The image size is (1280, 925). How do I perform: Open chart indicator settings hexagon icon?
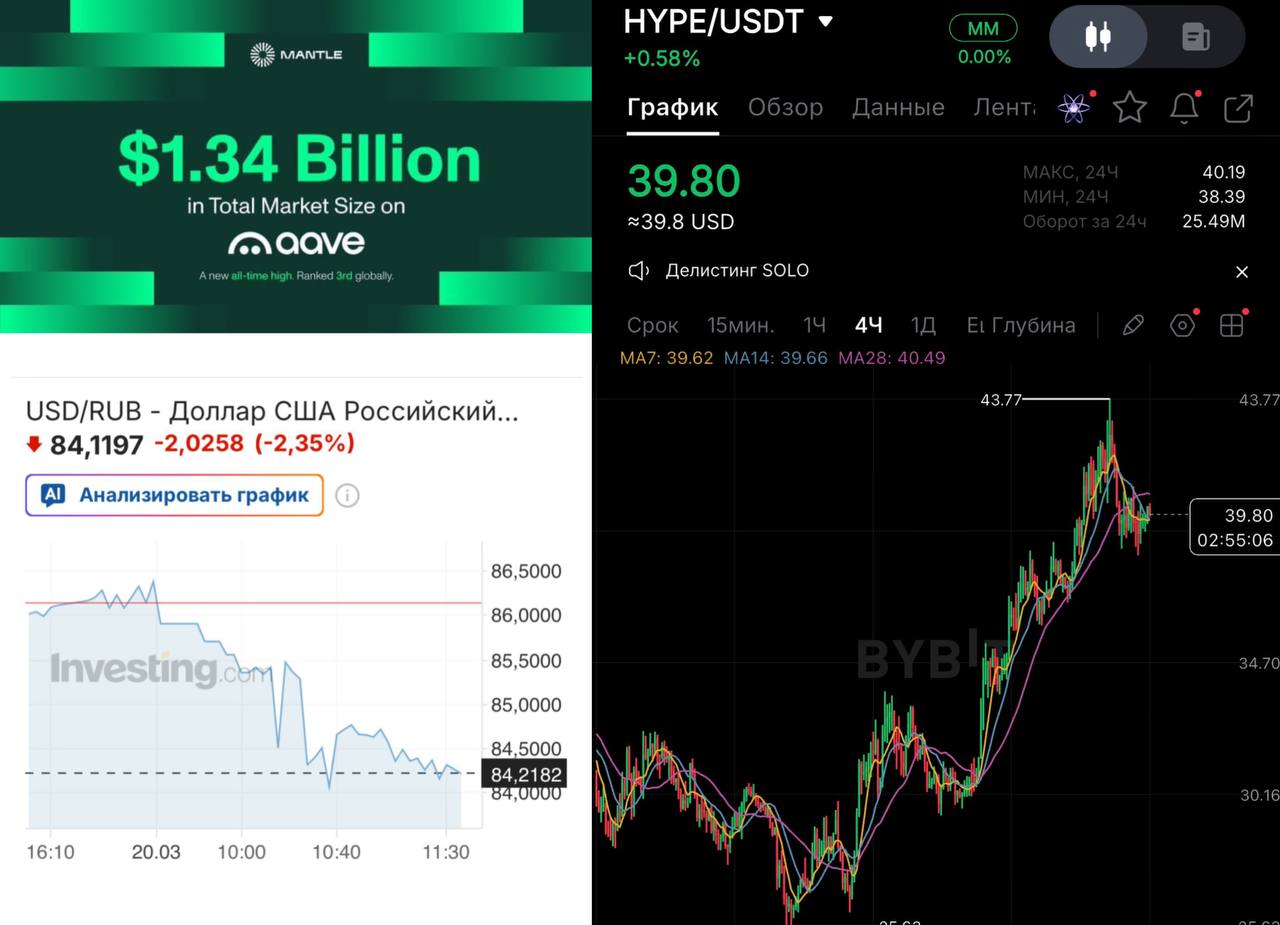pos(1183,325)
